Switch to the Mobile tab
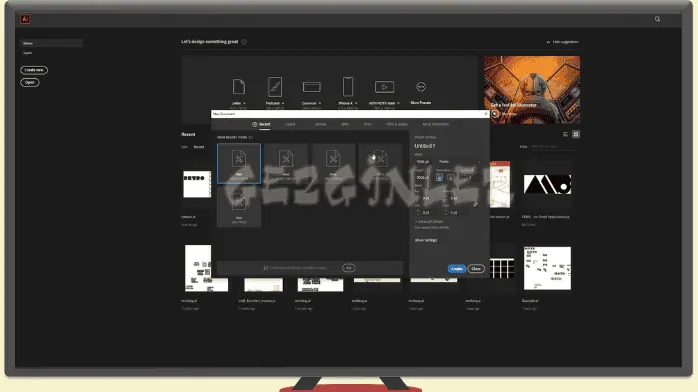 pos(321,125)
